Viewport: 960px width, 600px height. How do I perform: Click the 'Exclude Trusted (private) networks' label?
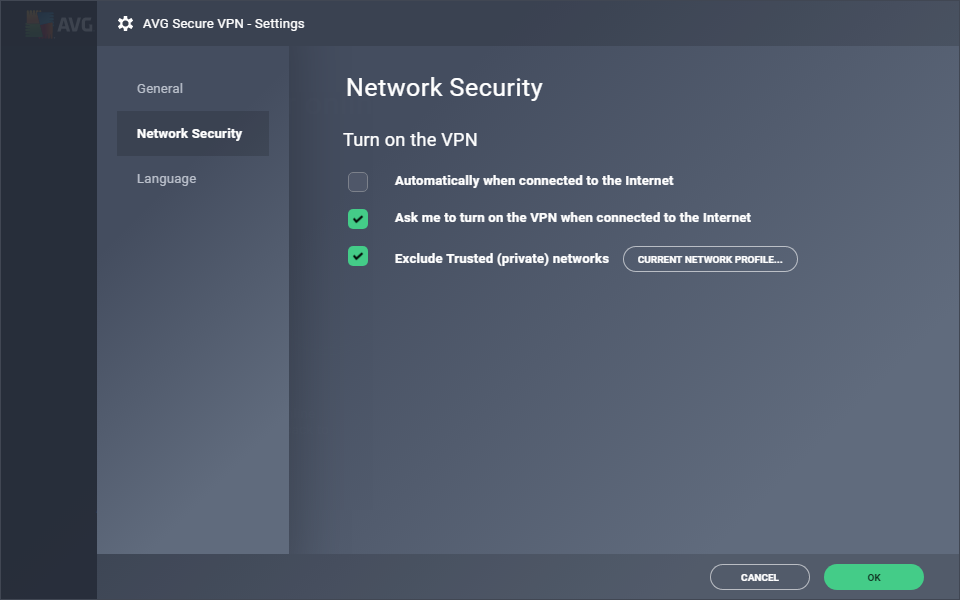pyautogui.click(x=501, y=258)
